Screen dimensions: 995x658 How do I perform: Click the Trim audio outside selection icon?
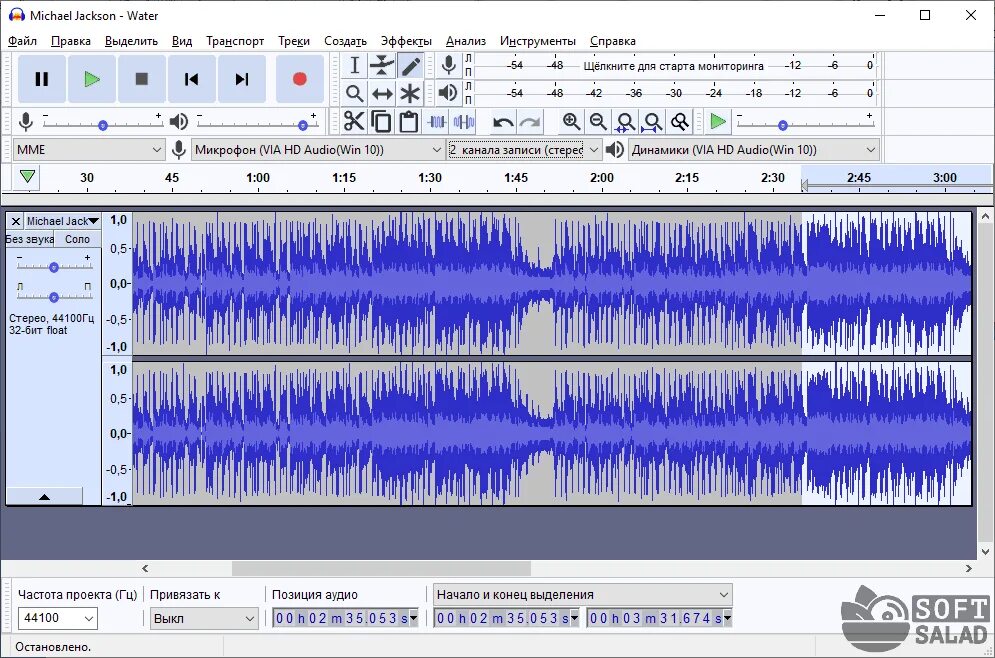click(437, 121)
